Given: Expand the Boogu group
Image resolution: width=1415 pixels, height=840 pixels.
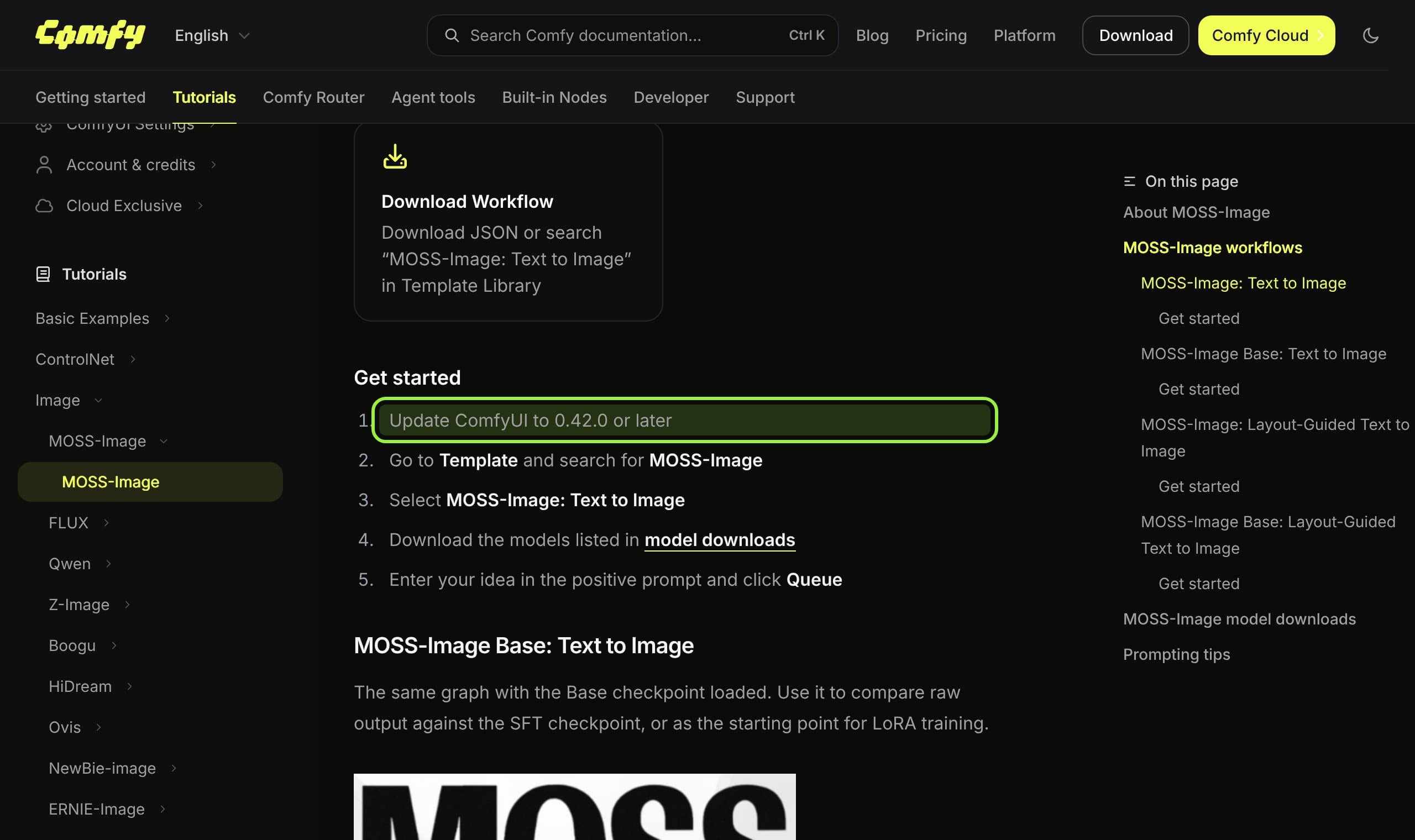Looking at the screenshot, I should coord(114,645).
